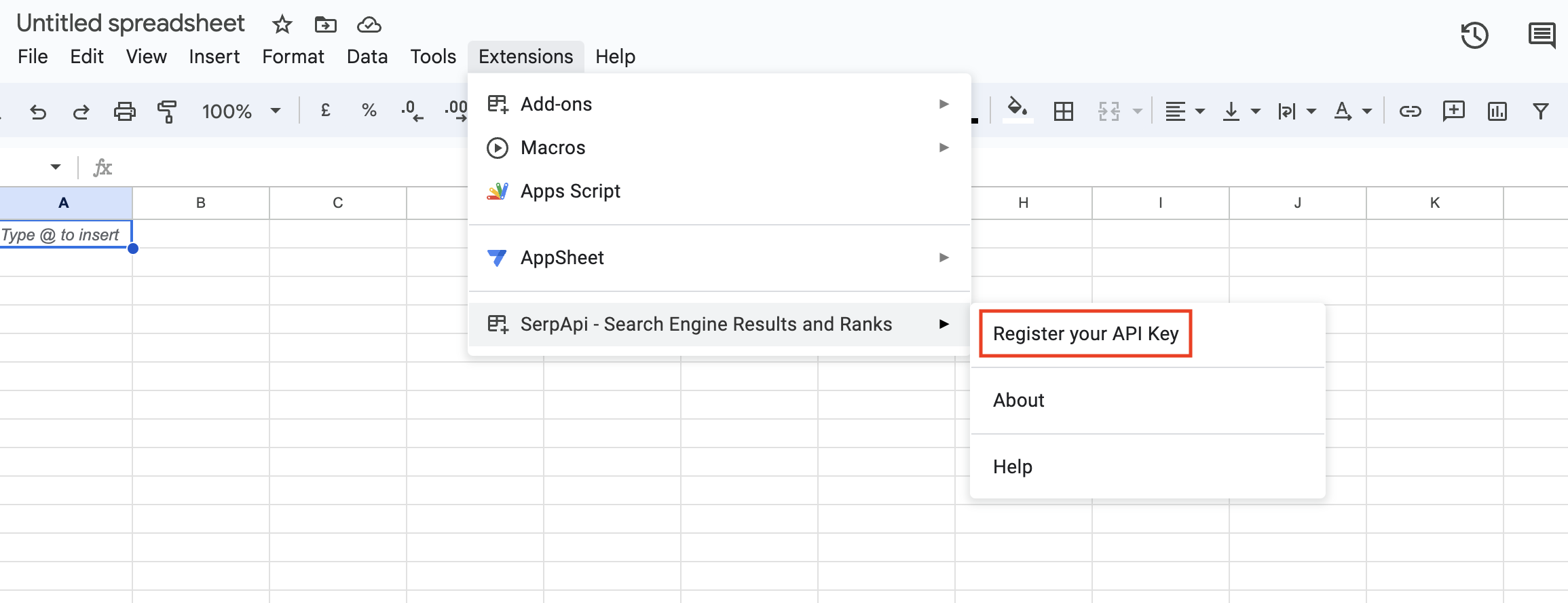Star the Untitled spreadsheet
The height and width of the screenshot is (603, 1568).
[x=282, y=25]
